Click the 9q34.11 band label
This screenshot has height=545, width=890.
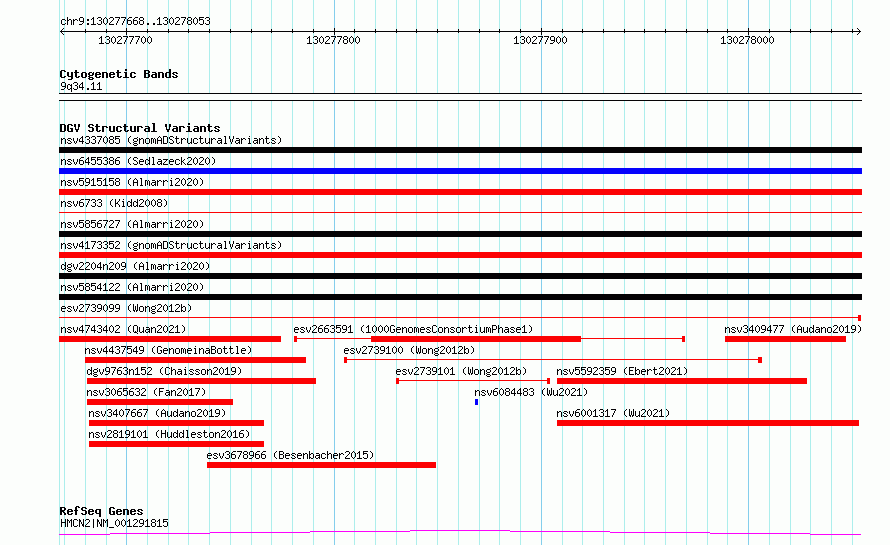[81, 86]
